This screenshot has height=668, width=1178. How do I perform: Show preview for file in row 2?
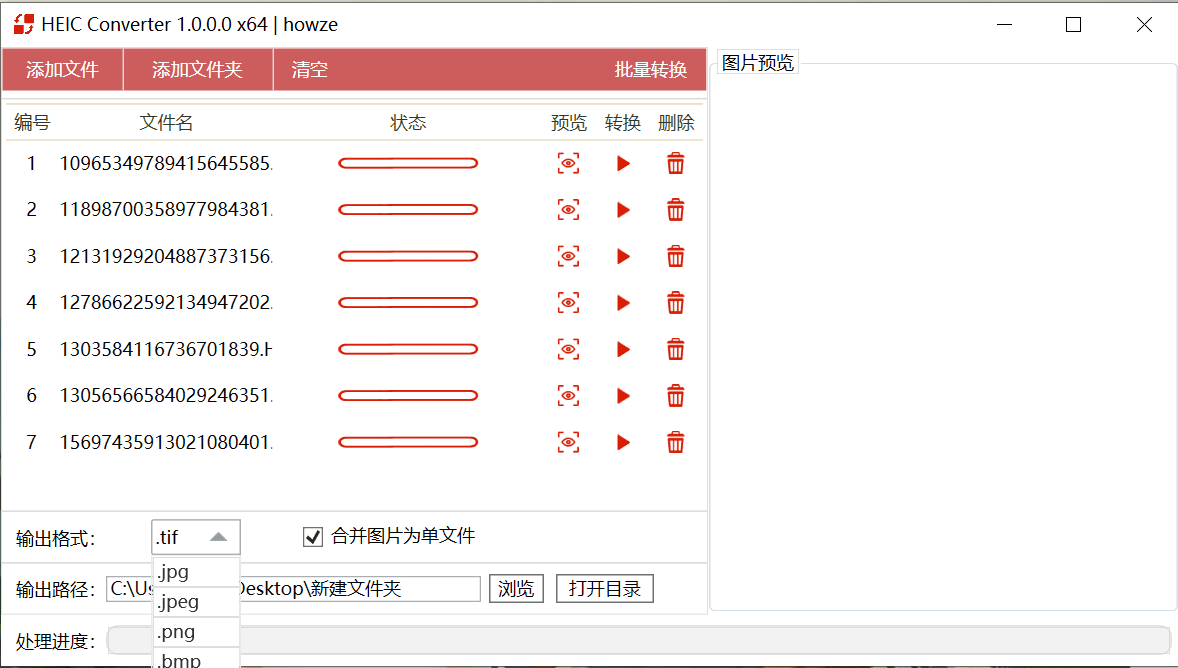[x=568, y=210]
